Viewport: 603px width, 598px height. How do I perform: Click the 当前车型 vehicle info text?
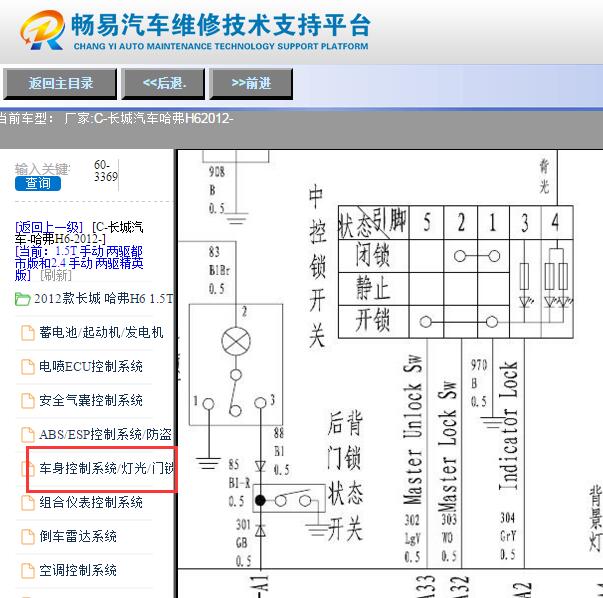click(x=117, y=118)
